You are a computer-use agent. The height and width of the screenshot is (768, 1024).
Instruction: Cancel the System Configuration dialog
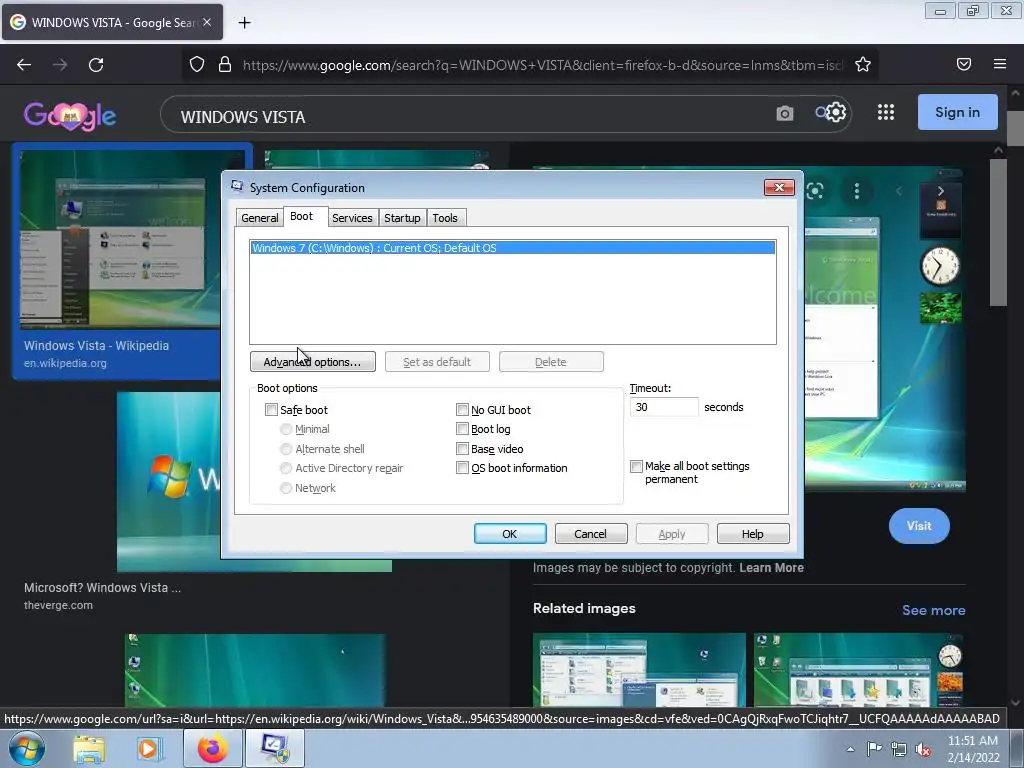click(x=591, y=534)
